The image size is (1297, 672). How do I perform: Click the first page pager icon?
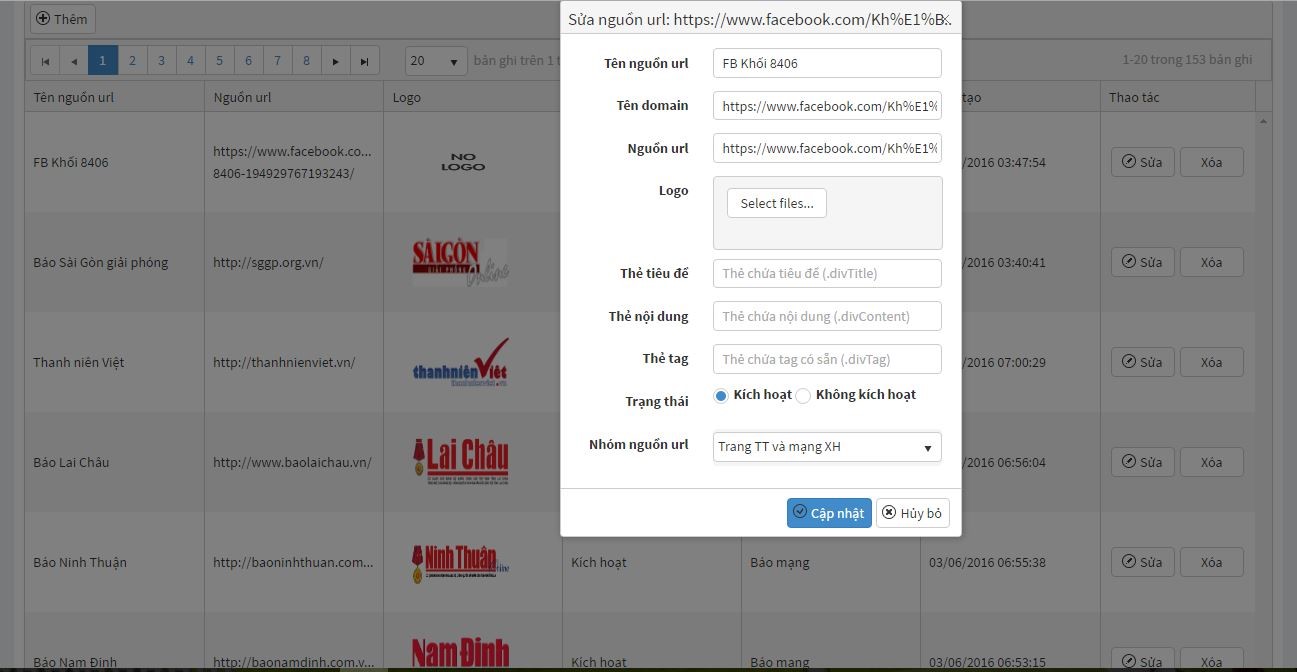45,61
